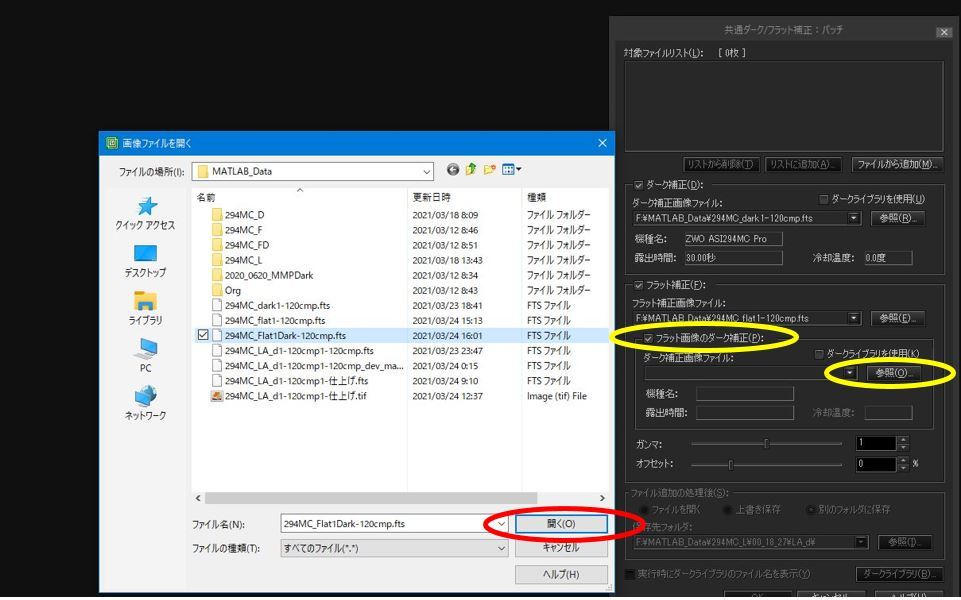Select the 294MC_FD folder icon
The width and height of the screenshot is (961, 600).
point(216,245)
